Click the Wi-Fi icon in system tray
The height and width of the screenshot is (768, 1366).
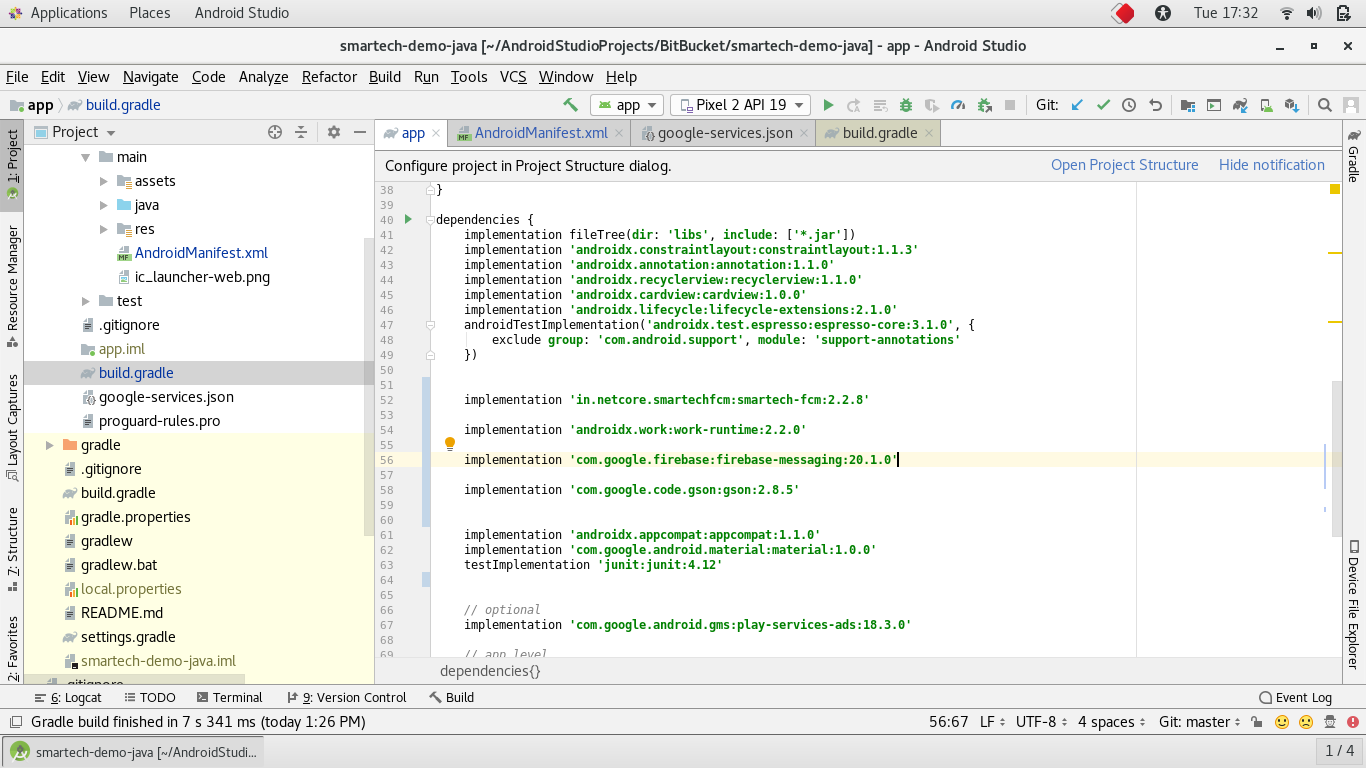[1287, 13]
